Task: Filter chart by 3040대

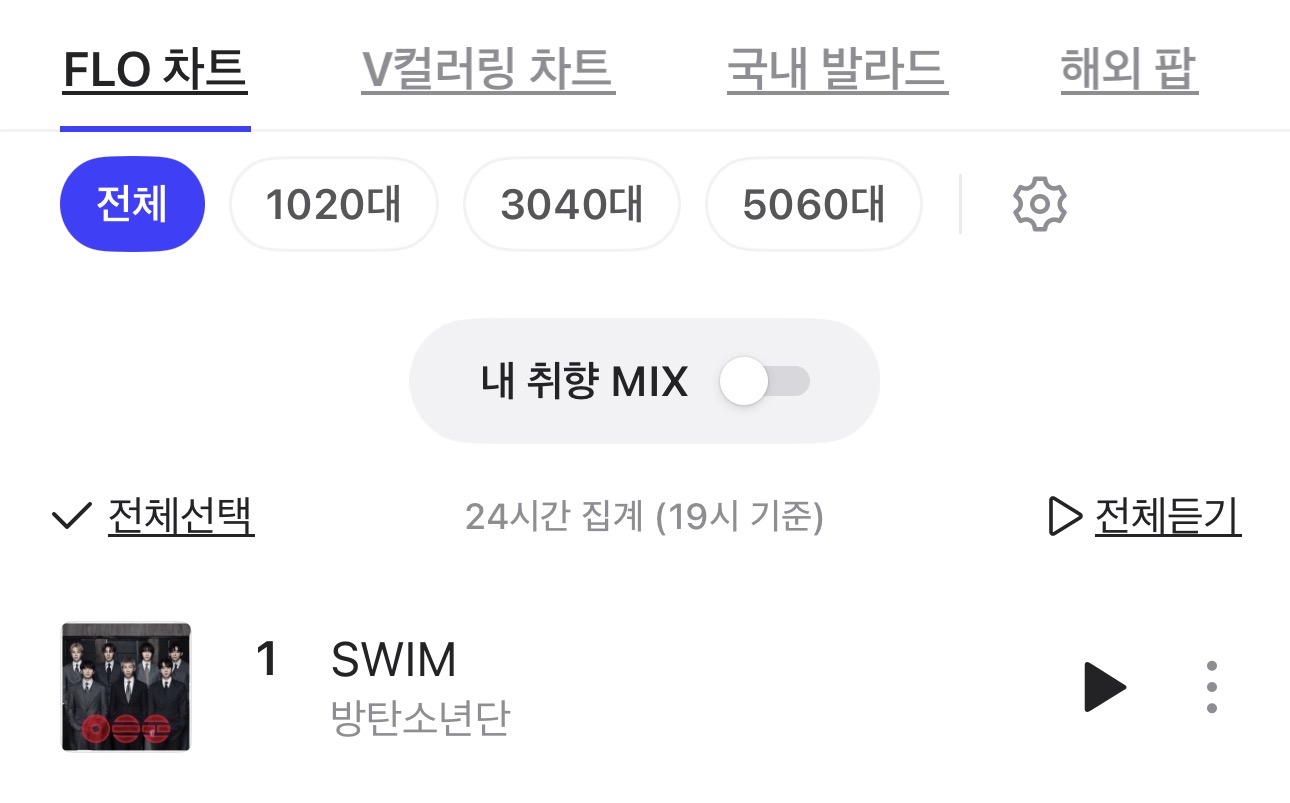Action: click(x=571, y=204)
